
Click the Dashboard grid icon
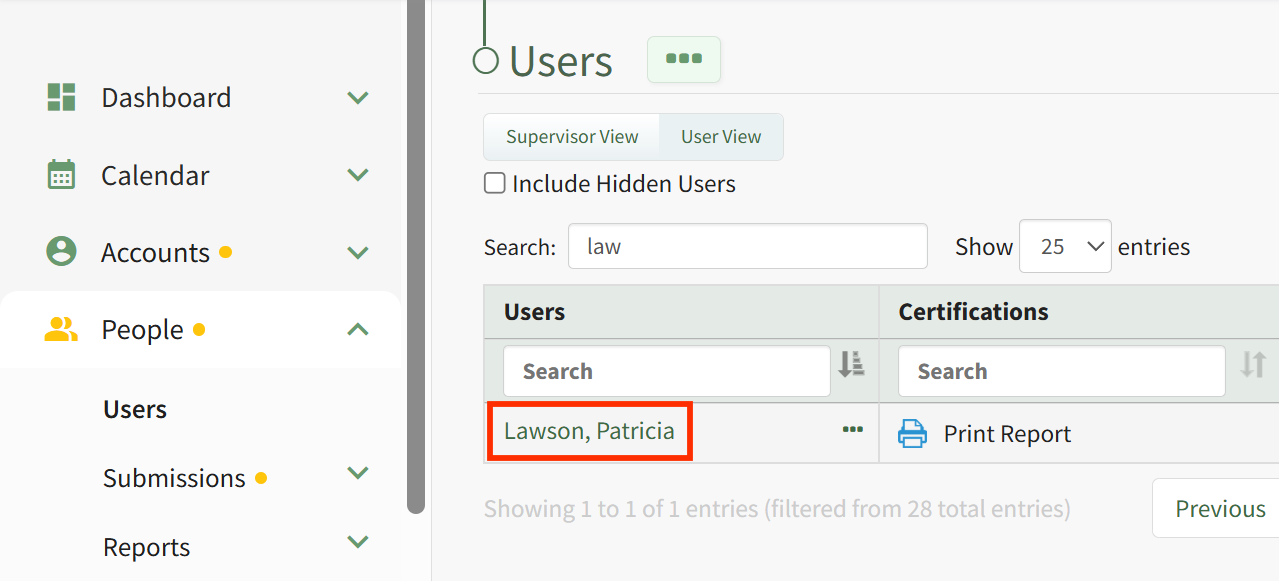[61, 97]
